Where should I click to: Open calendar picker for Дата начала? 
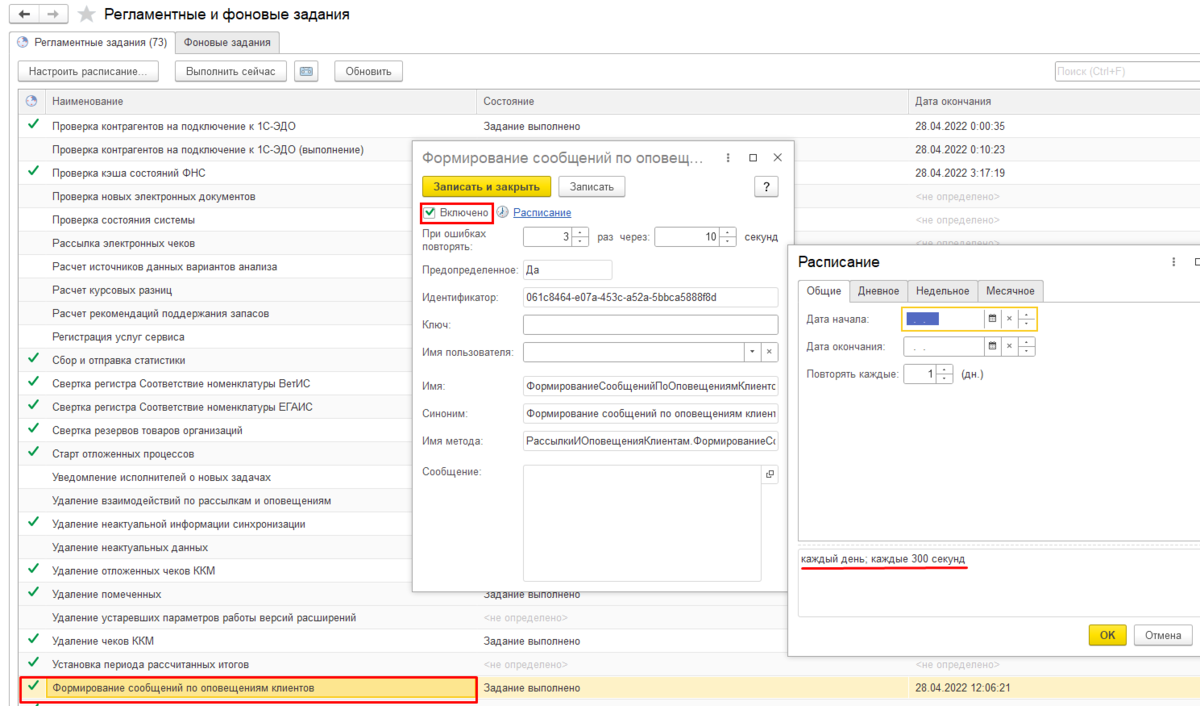pyautogui.click(x=992, y=318)
